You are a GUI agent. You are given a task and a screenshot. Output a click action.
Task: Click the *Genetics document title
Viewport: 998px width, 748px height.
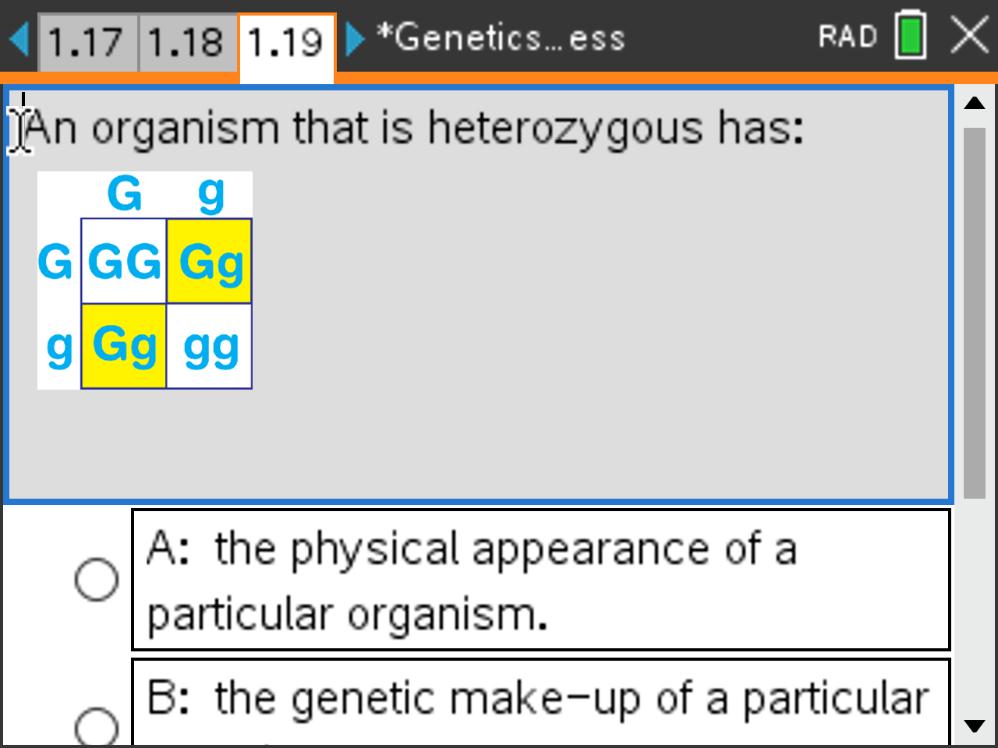(x=500, y=38)
